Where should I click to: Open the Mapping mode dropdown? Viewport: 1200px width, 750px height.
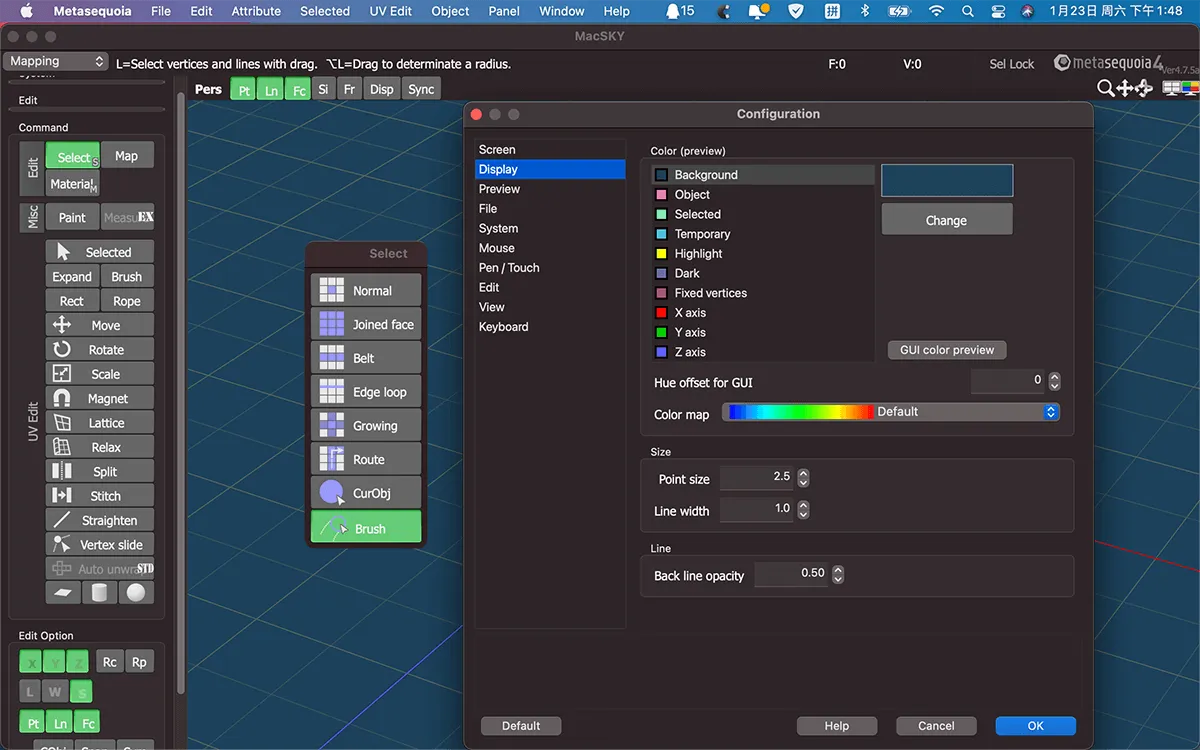pos(56,62)
